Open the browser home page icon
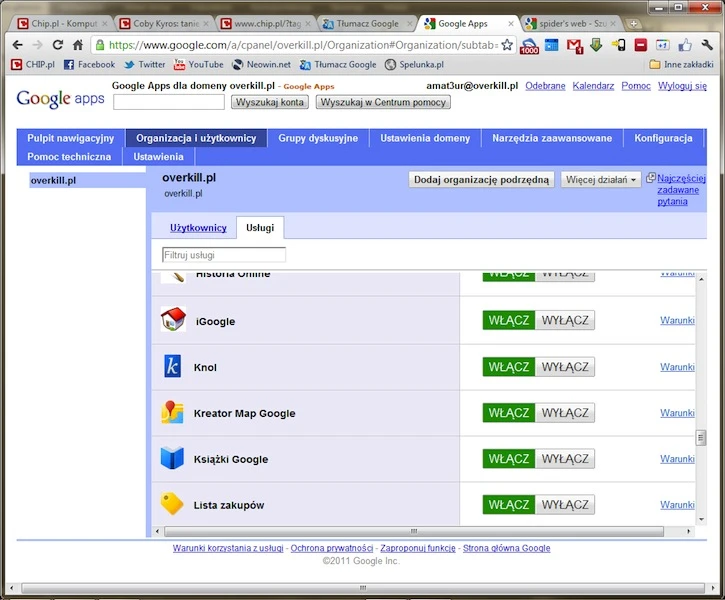Screen dimensions: 725x600 click(78, 45)
